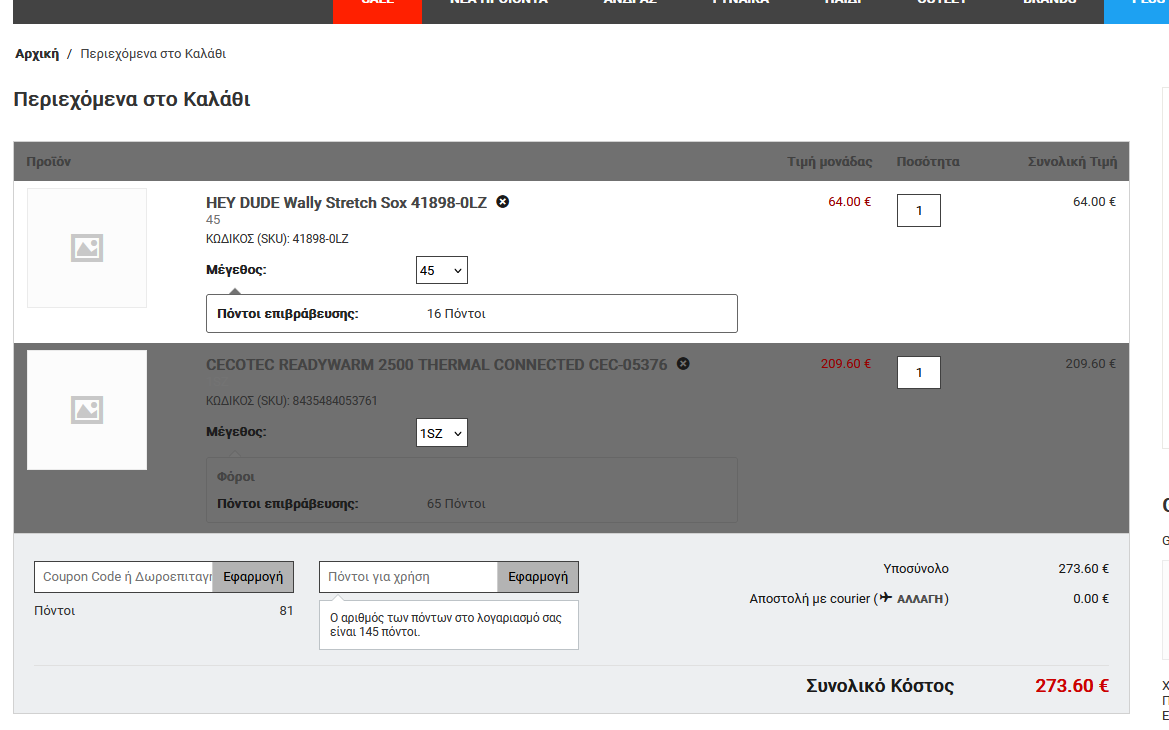The width and height of the screenshot is (1169, 730).
Task: Change shipping method via ΑΛΛΑΓΗ
Action: point(920,599)
